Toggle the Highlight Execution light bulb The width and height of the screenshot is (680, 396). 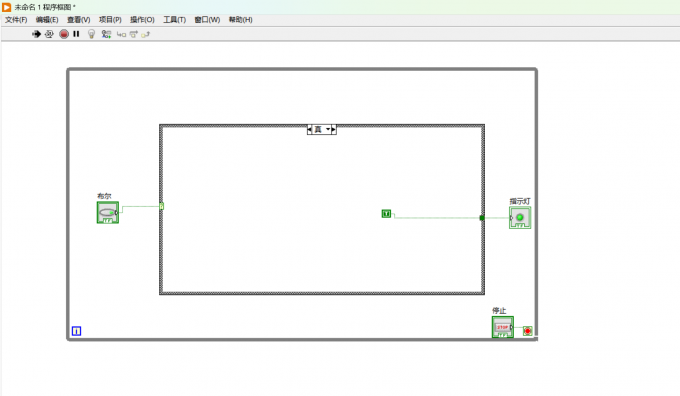[91, 34]
